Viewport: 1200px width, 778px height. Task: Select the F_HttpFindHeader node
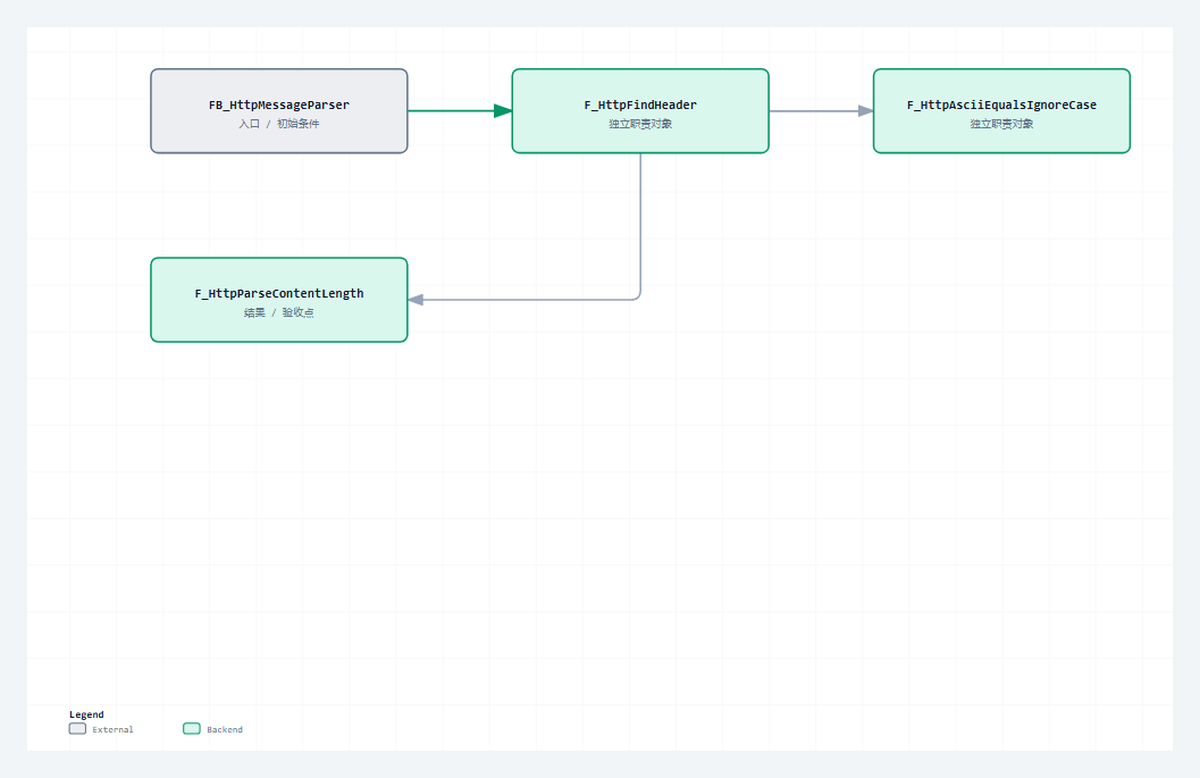click(x=640, y=111)
